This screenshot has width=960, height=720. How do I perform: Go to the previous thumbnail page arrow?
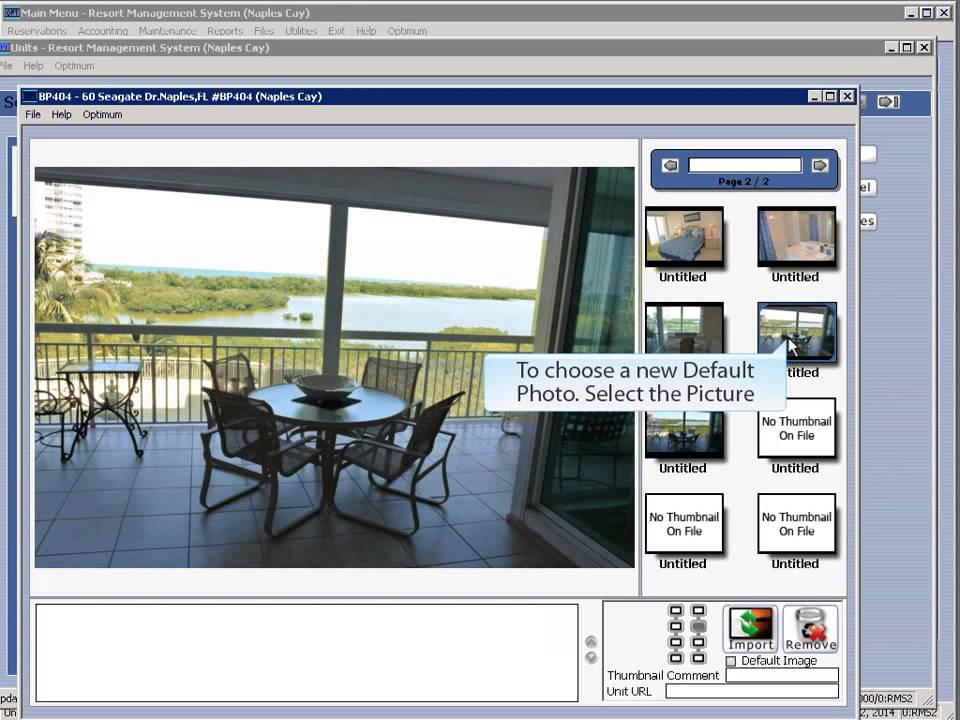pos(670,165)
